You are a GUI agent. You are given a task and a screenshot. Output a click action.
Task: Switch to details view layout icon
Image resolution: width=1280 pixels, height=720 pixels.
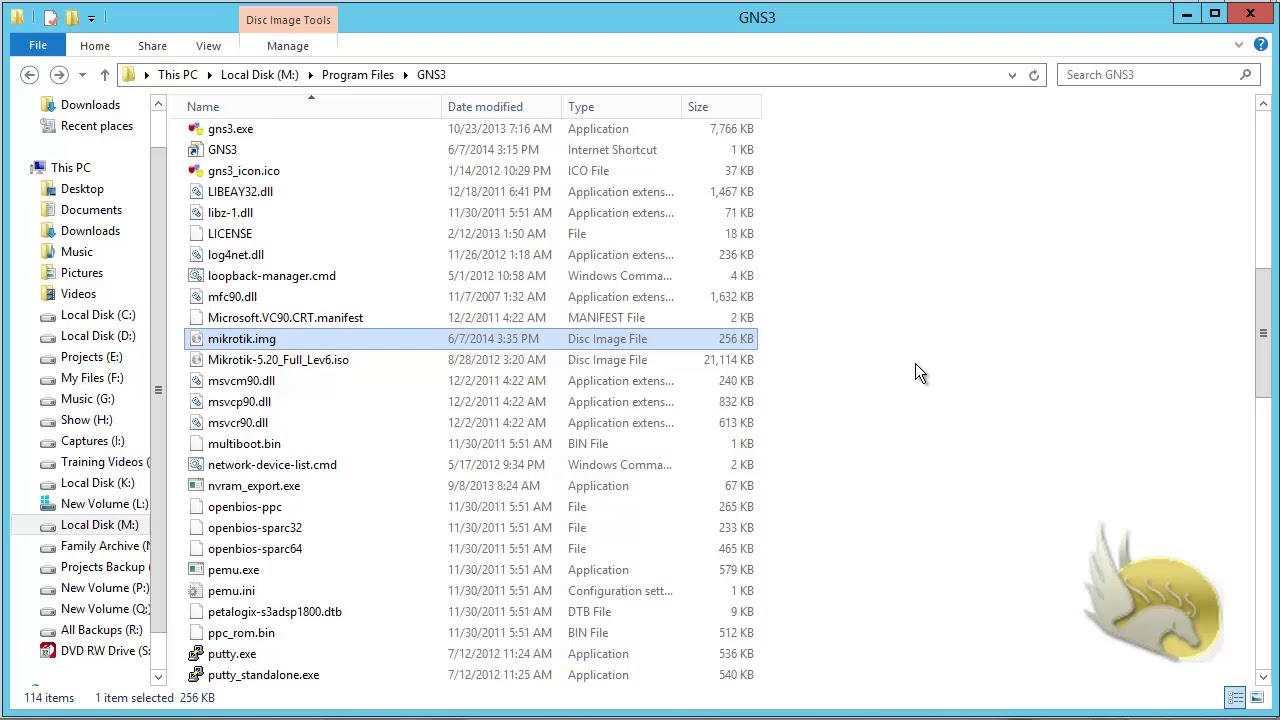tap(1235, 698)
